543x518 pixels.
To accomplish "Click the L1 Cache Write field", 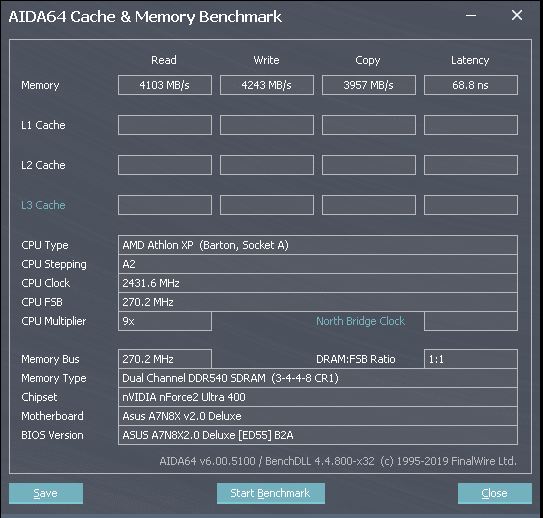I will (x=267, y=125).
